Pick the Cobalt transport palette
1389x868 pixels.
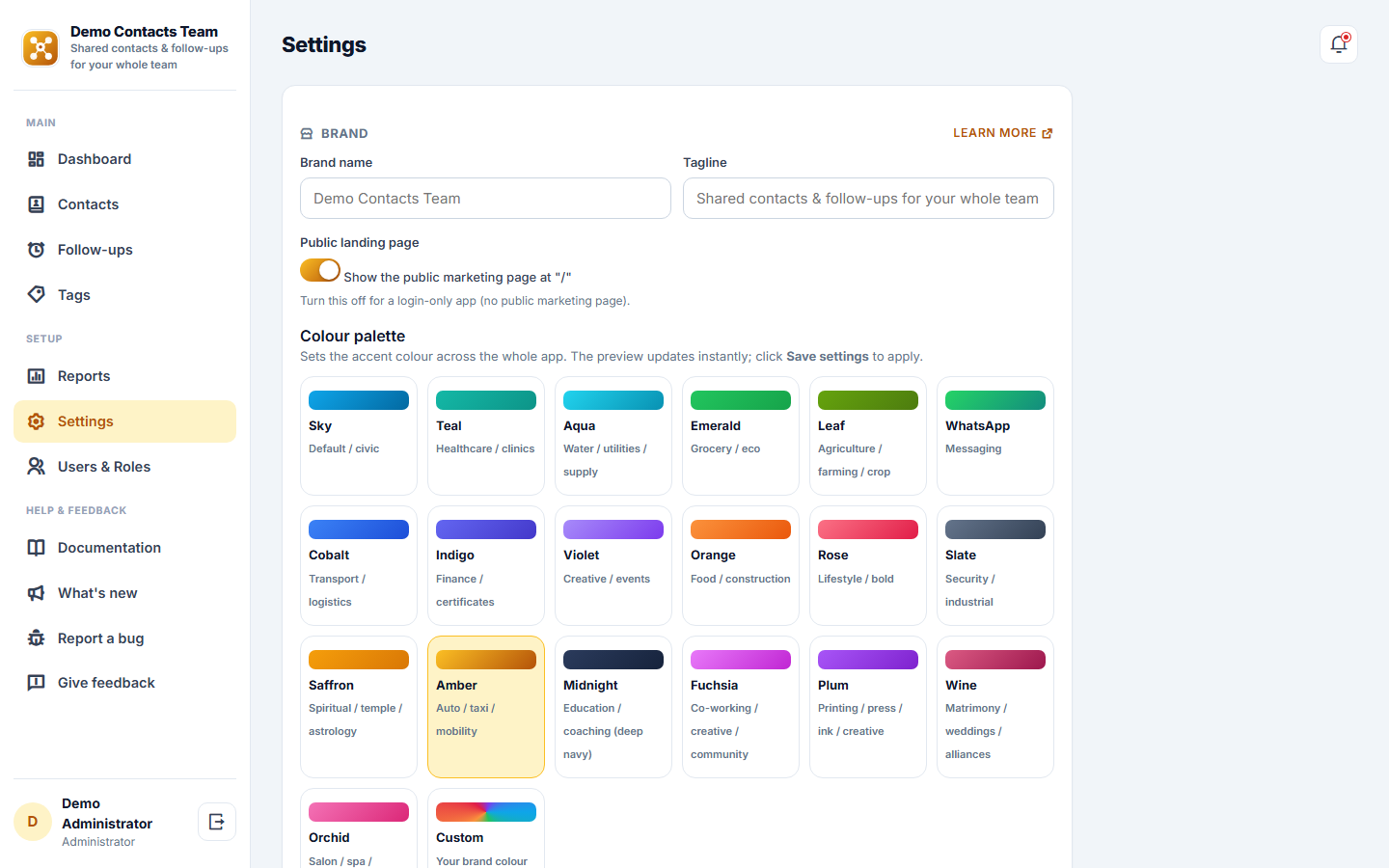pos(359,565)
